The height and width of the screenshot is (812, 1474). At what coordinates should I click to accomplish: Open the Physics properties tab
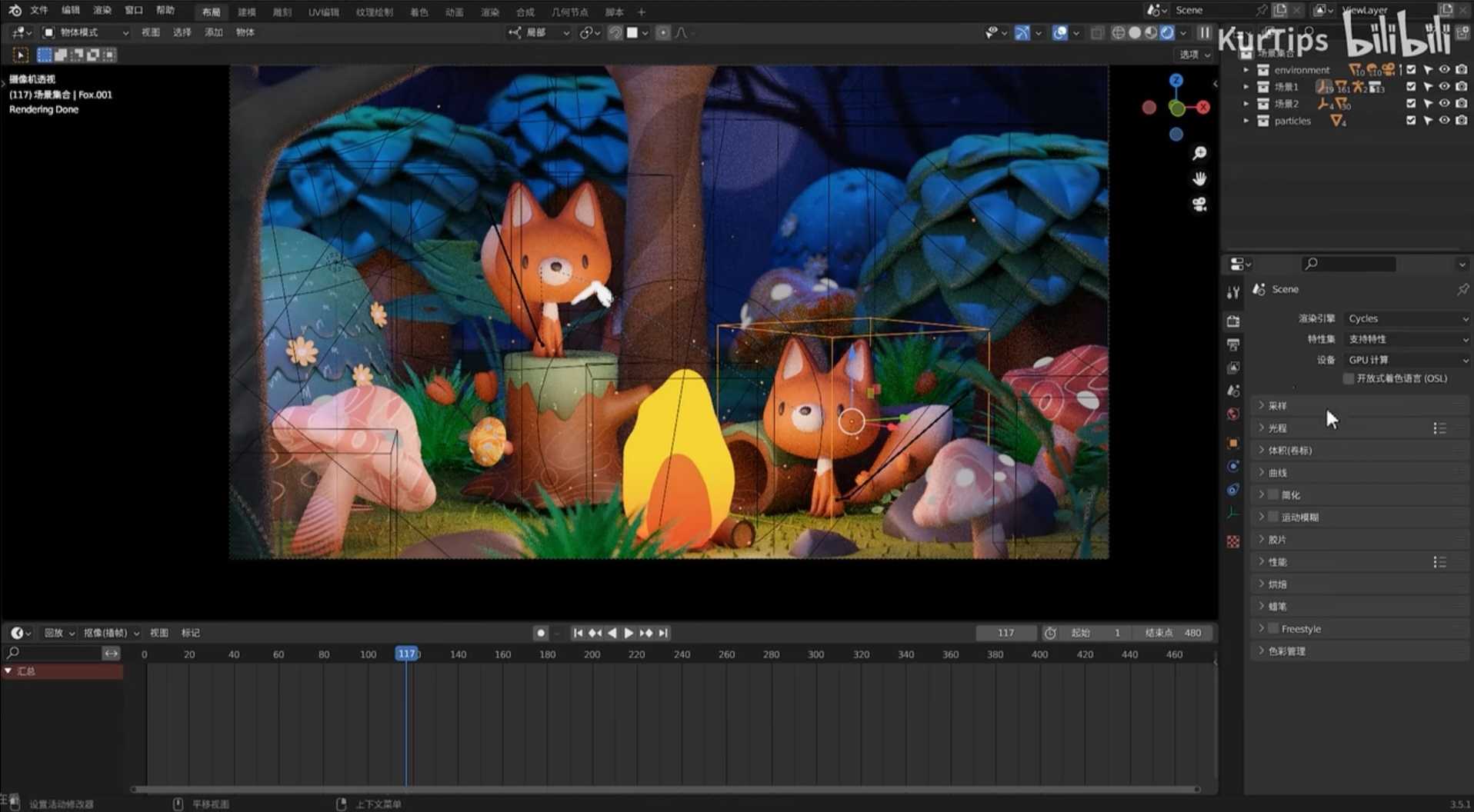click(1233, 466)
